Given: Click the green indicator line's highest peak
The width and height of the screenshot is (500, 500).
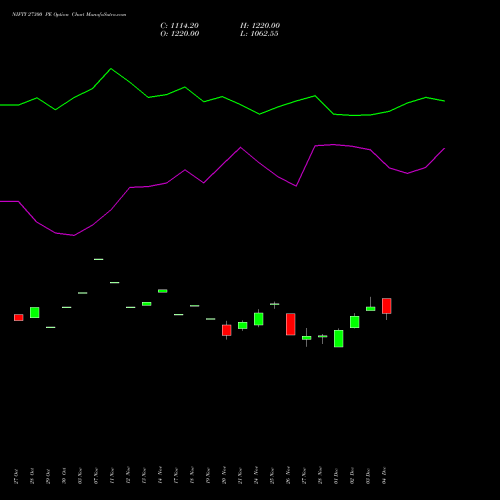Looking at the screenshot, I should (x=111, y=69).
